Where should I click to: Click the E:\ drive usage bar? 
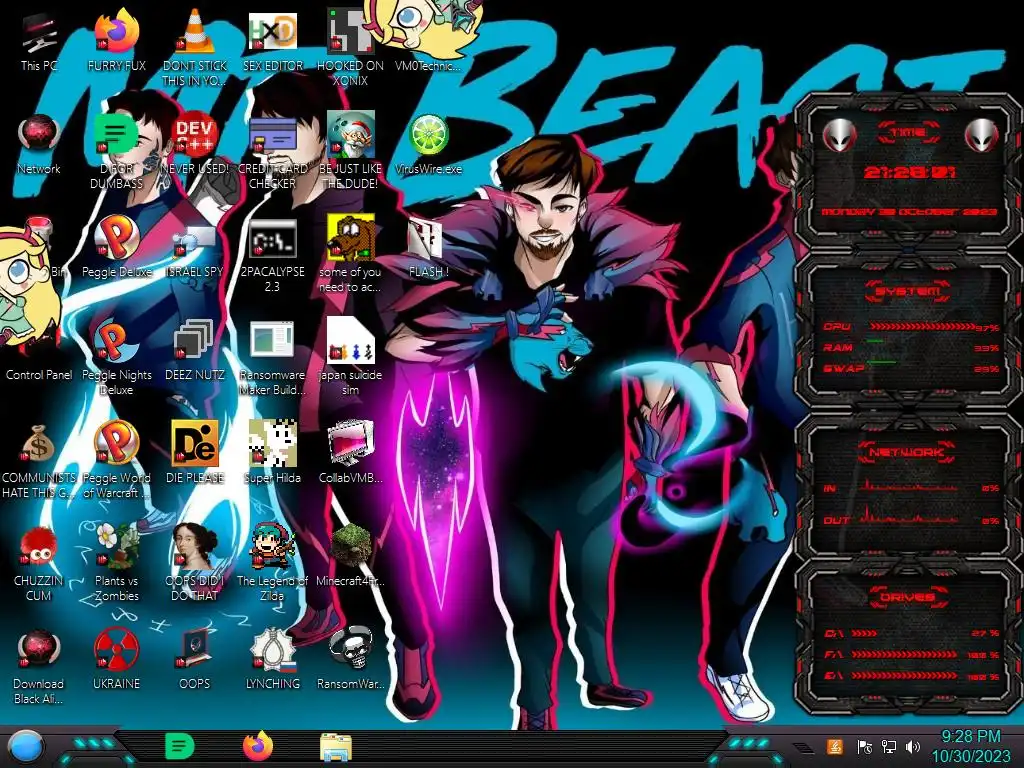(904, 675)
